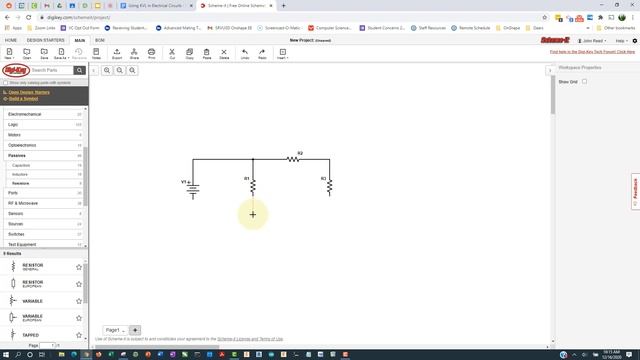The height and width of the screenshot is (360, 640).
Task: Click in the Search Parts field
Action: tap(52, 70)
